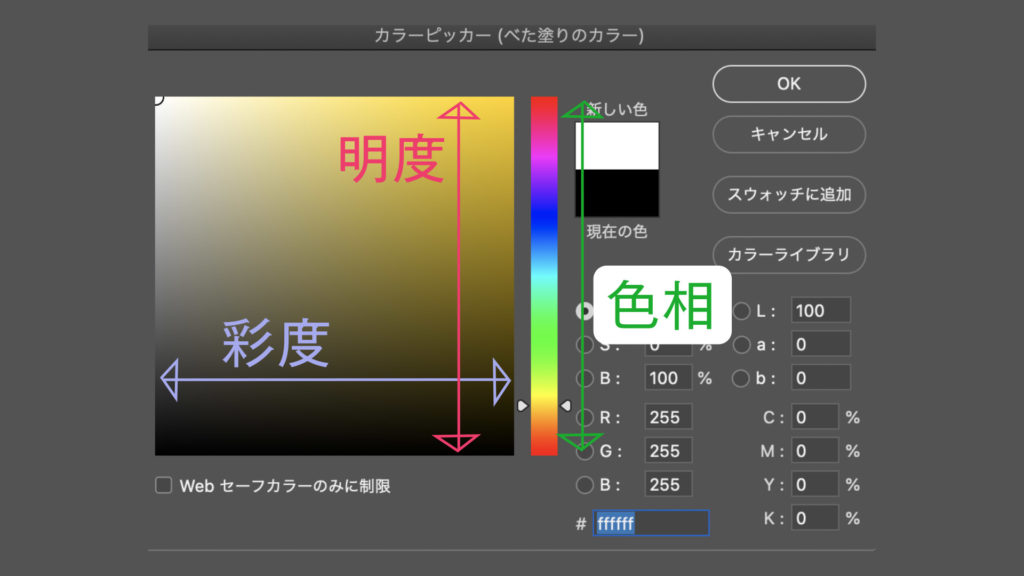The height and width of the screenshot is (576, 1024).
Task: Select the Lab b radio button
Action: pos(741,378)
